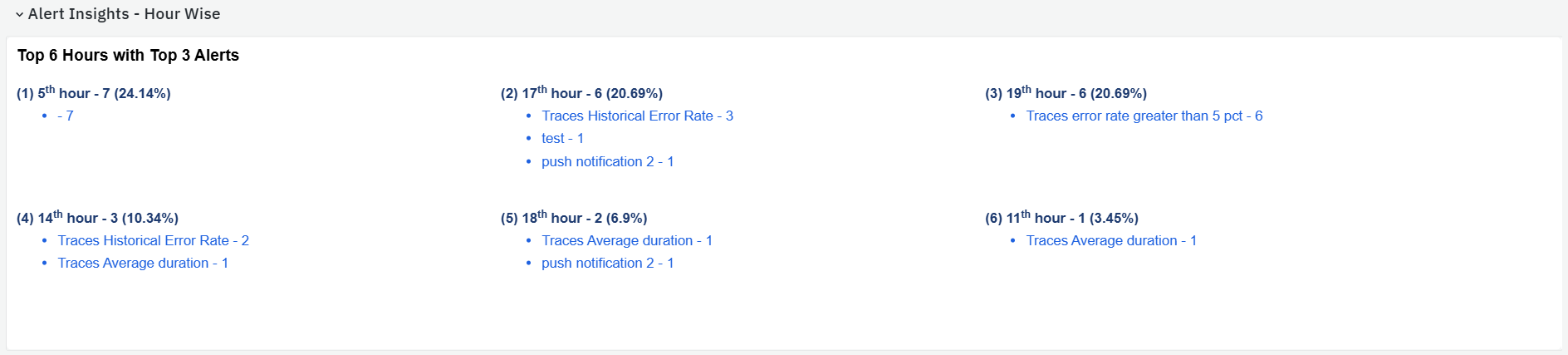Open 'Traces Historical Error Rate - 2' link

(x=153, y=241)
